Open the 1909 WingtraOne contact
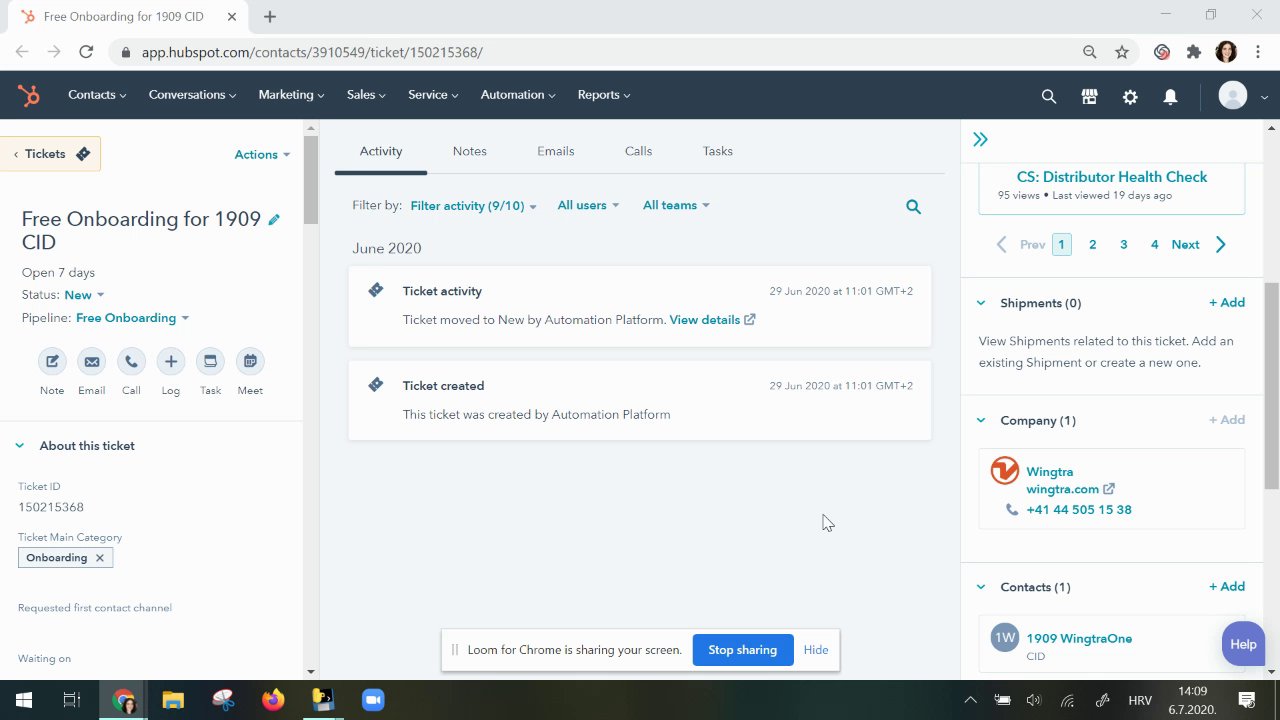1280x720 pixels. point(1079,638)
